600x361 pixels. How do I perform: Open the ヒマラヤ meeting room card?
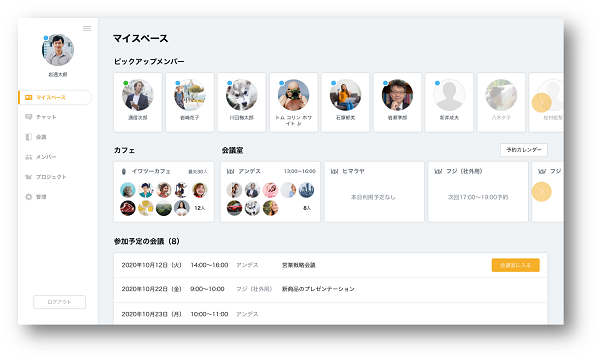point(374,191)
